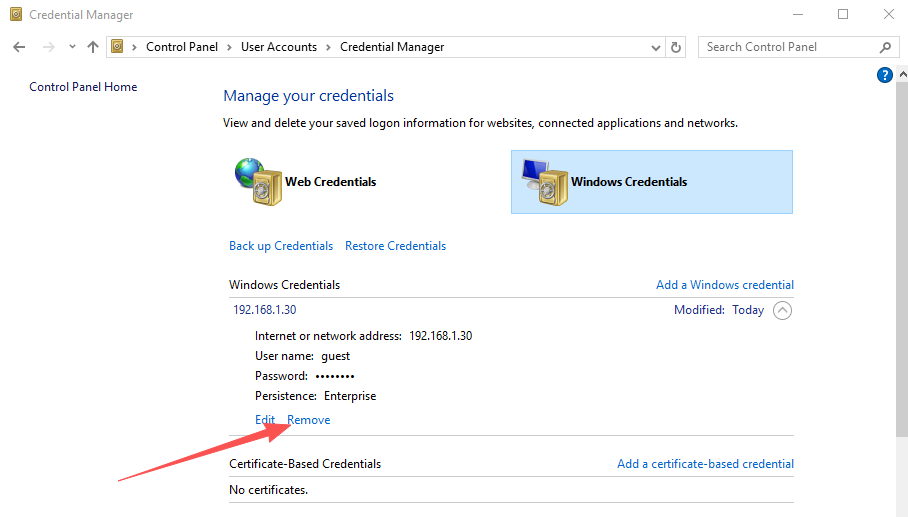The height and width of the screenshot is (517, 908).
Task: Select User Accounts in the breadcrumb
Action: coord(279,47)
